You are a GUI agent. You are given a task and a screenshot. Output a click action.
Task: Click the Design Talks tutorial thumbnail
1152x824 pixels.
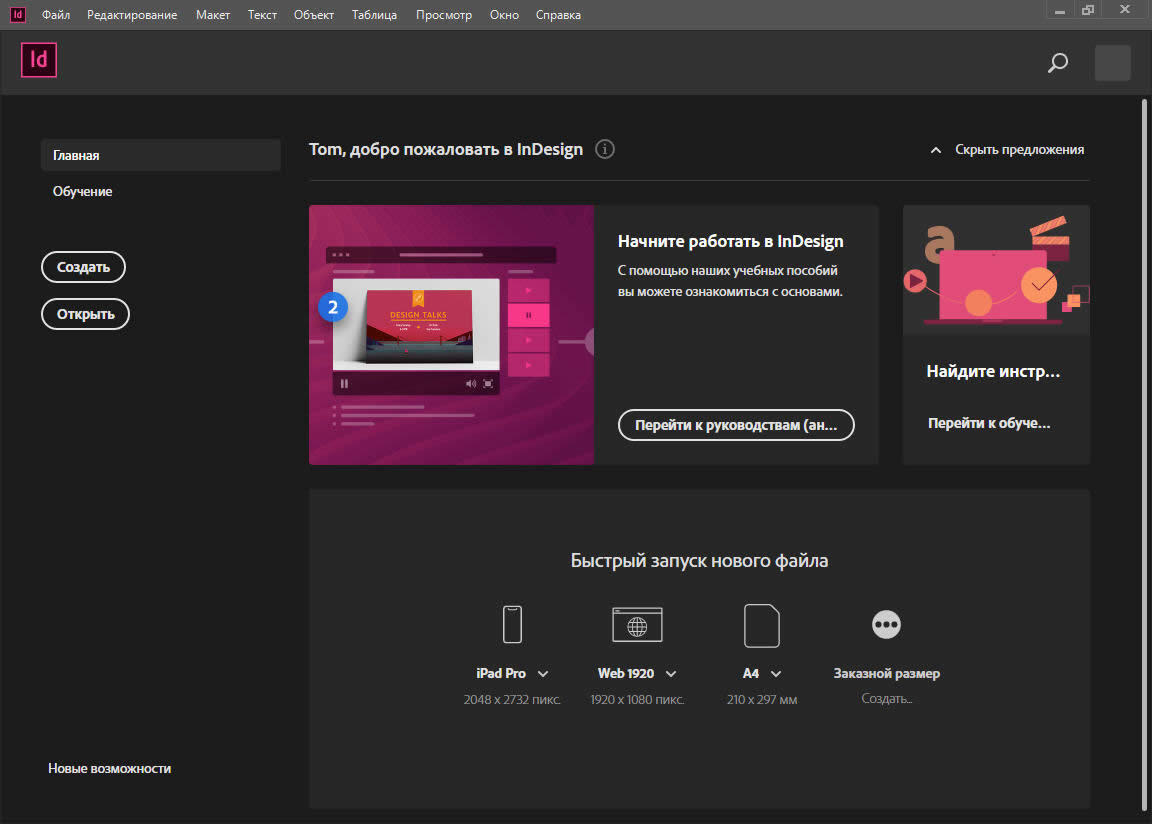tap(451, 335)
